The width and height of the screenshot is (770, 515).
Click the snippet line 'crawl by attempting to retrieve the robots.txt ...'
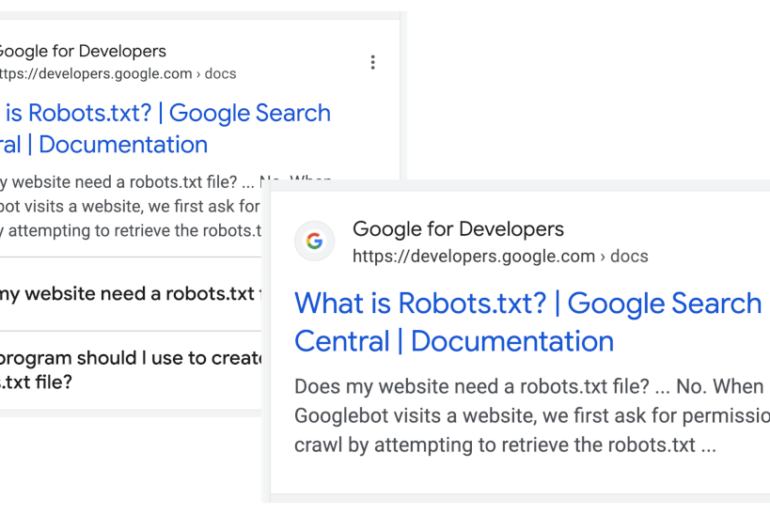[505, 445]
